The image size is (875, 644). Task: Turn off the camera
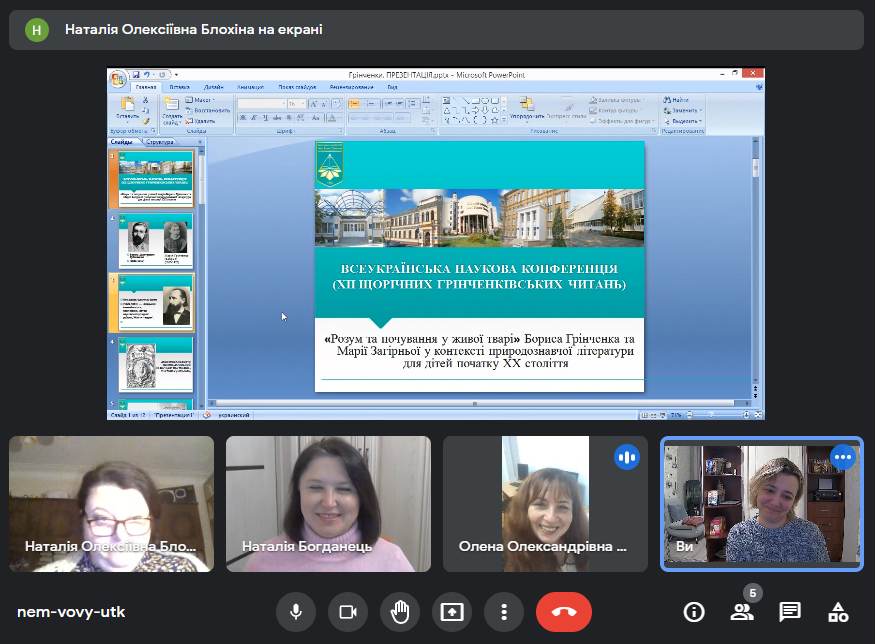tap(348, 611)
